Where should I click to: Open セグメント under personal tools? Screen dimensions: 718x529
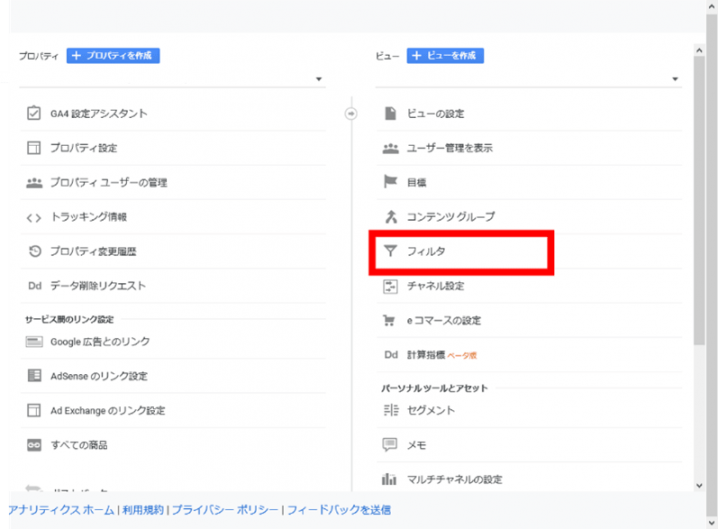coord(431,410)
